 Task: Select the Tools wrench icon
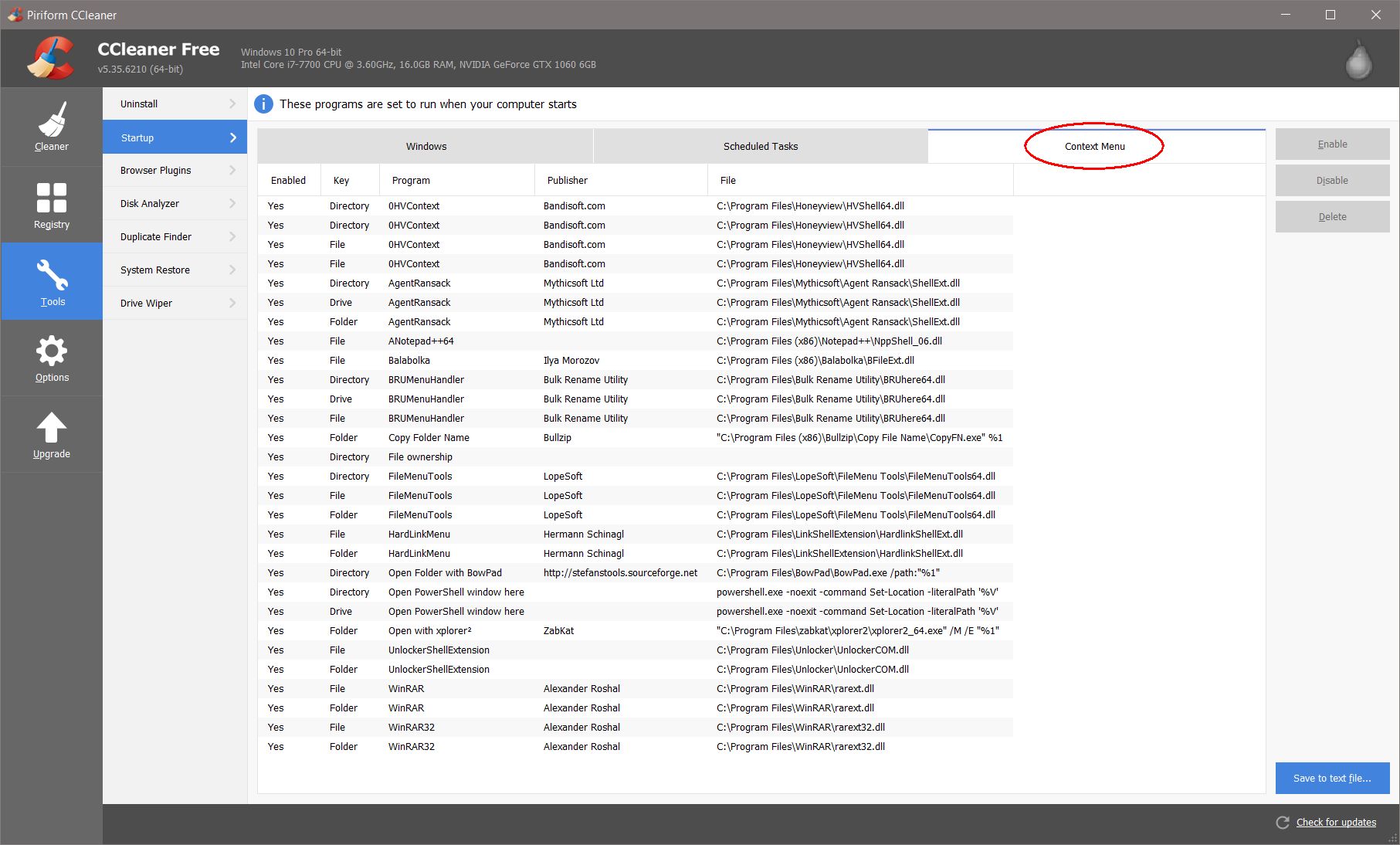(x=52, y=275)
